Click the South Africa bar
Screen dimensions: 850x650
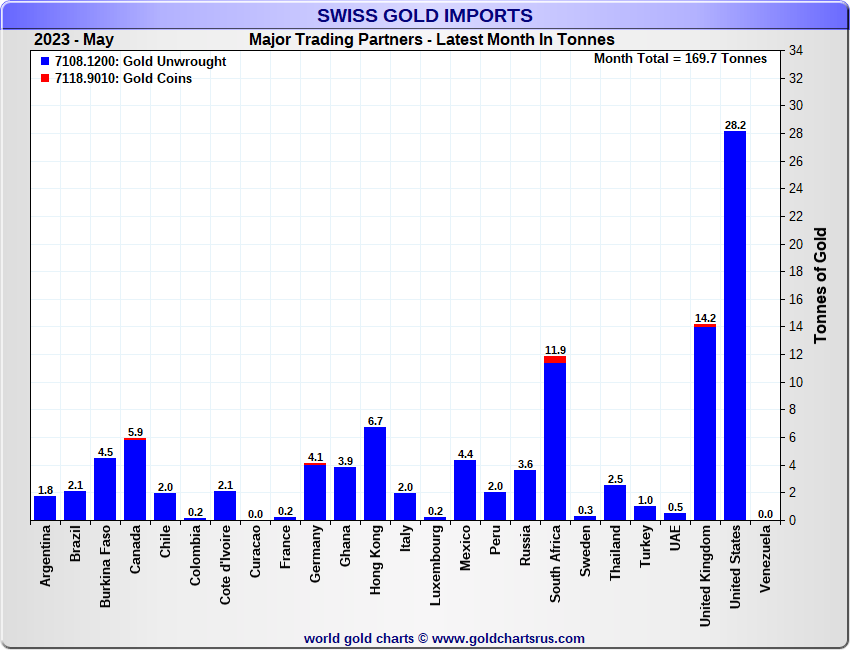tap(555, 440)
